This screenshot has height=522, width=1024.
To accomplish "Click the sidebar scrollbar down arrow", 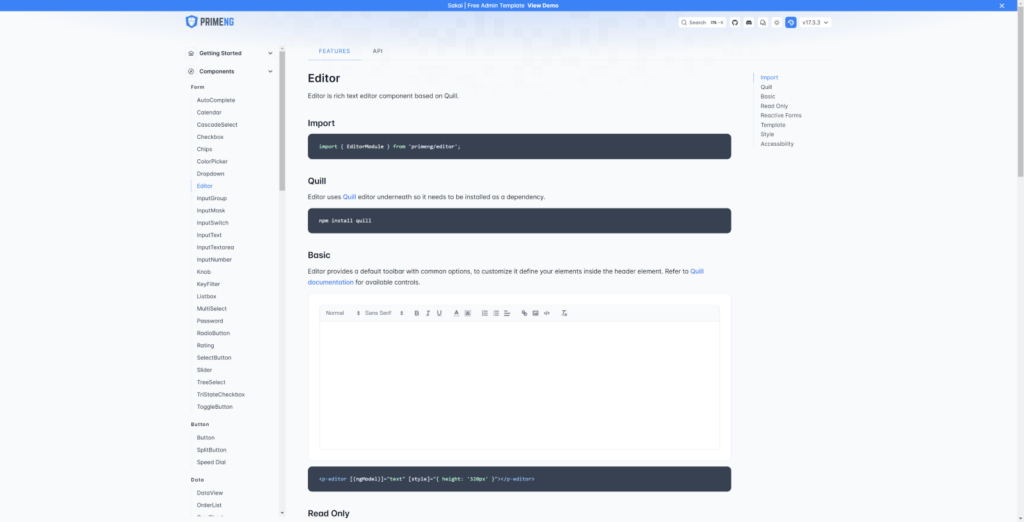I will [282, 514].
